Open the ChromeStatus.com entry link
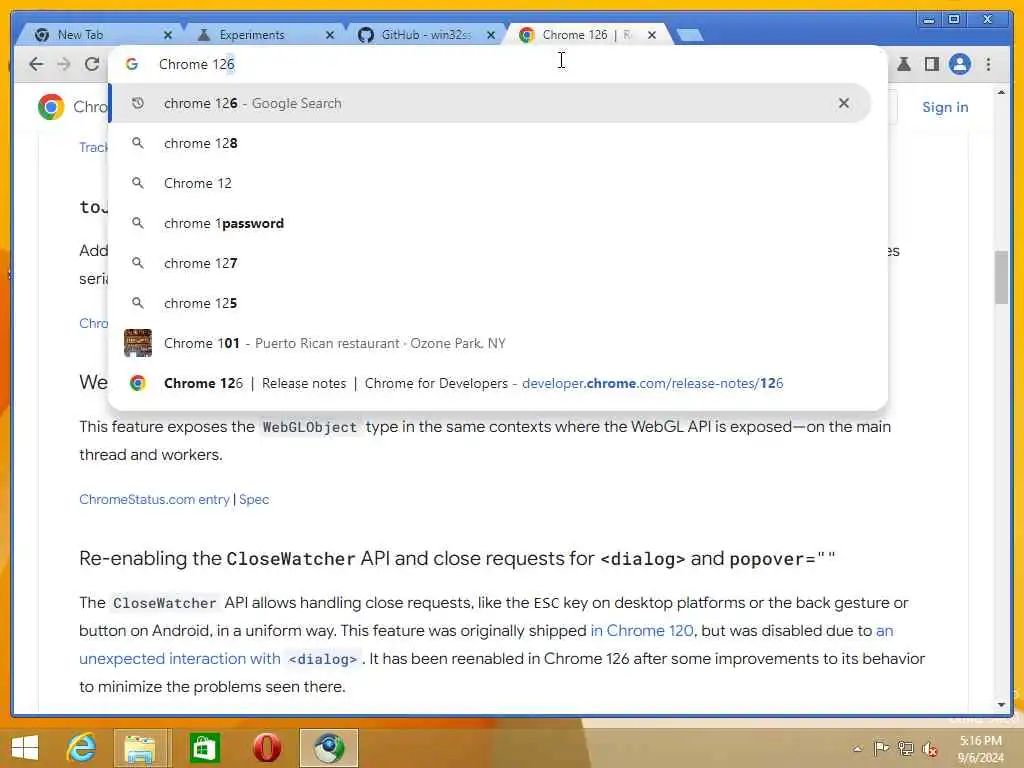 [154, 500]
